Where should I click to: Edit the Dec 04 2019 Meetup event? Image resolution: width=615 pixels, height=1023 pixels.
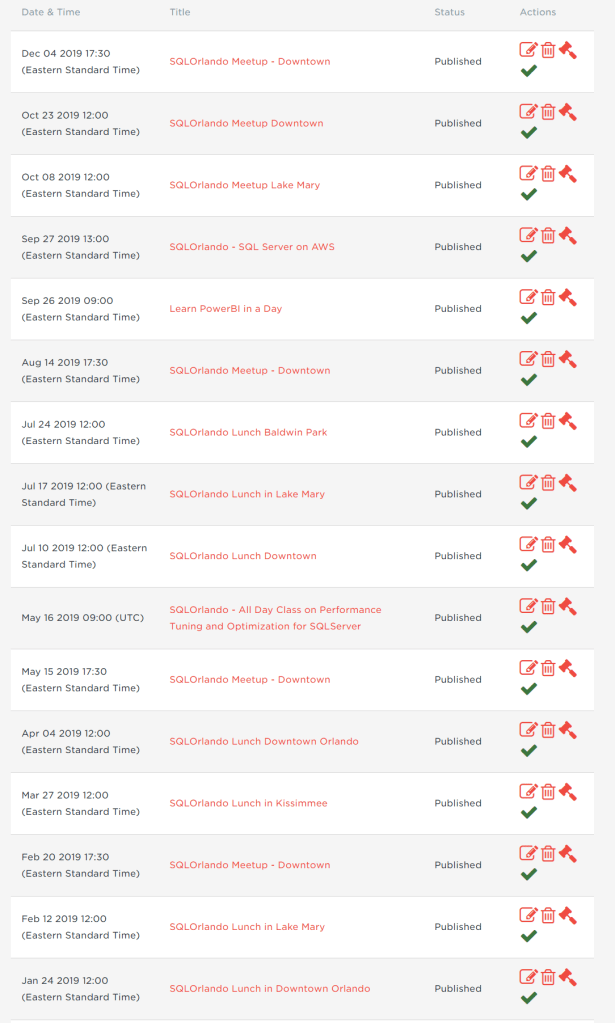528,50
